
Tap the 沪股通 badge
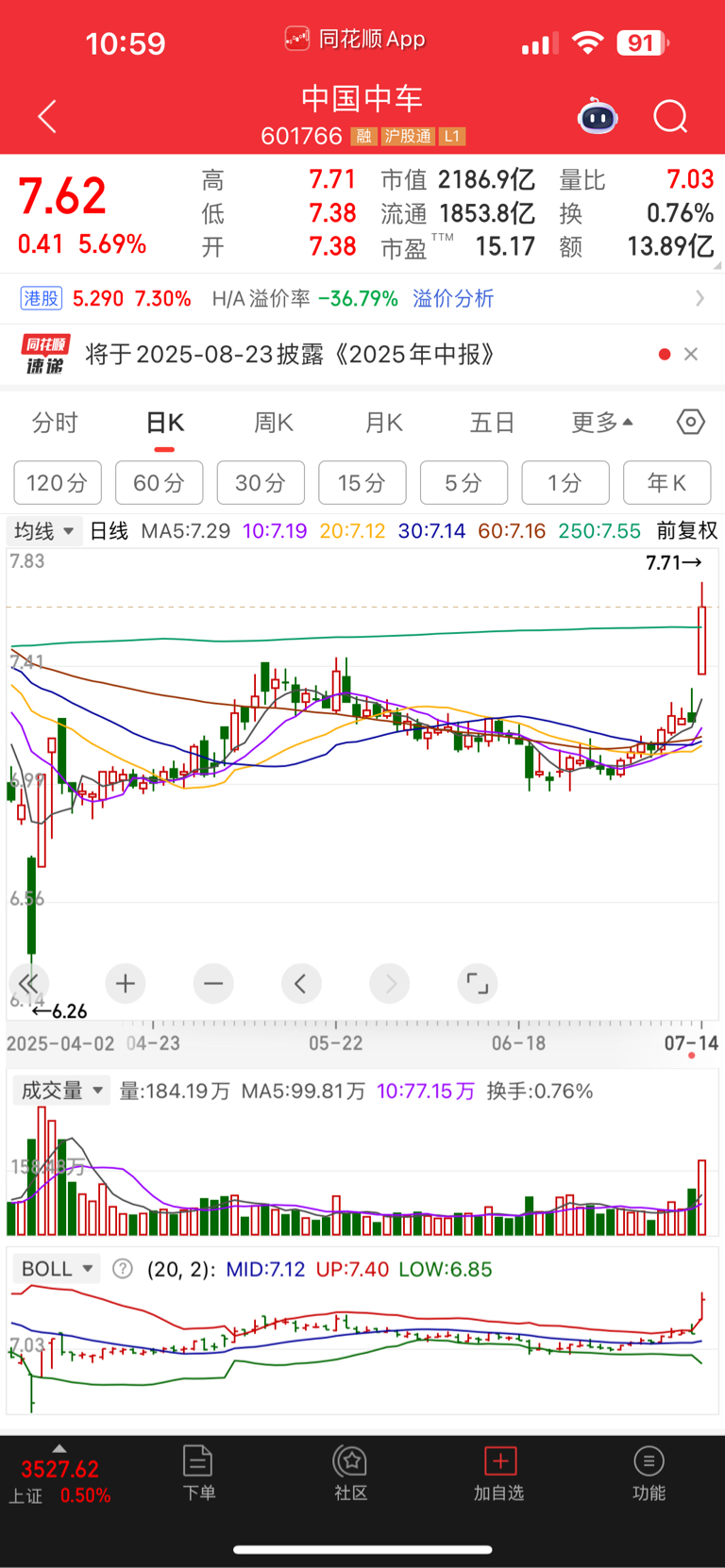pos(408,137)
